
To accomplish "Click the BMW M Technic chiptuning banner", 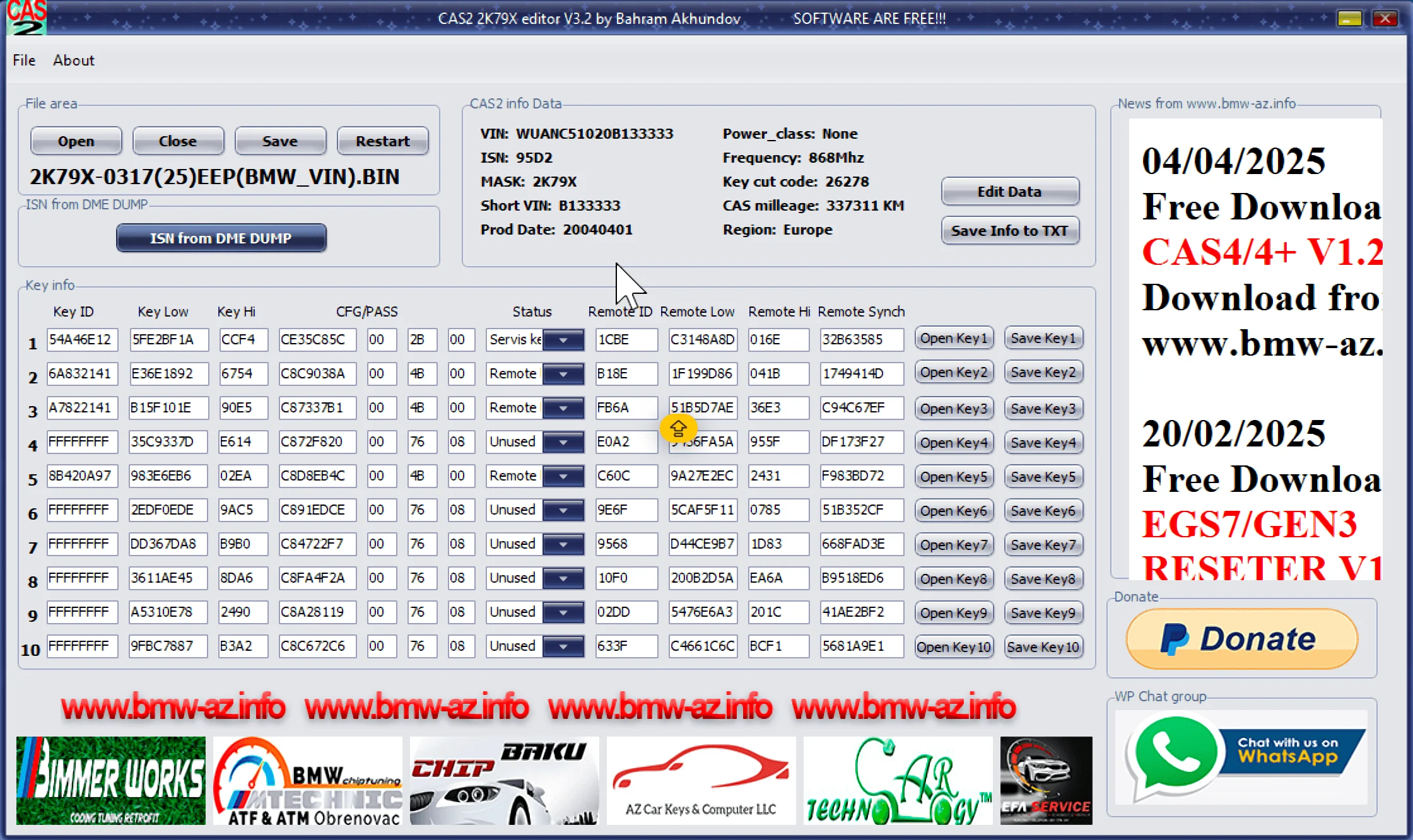I will [308, 781].
